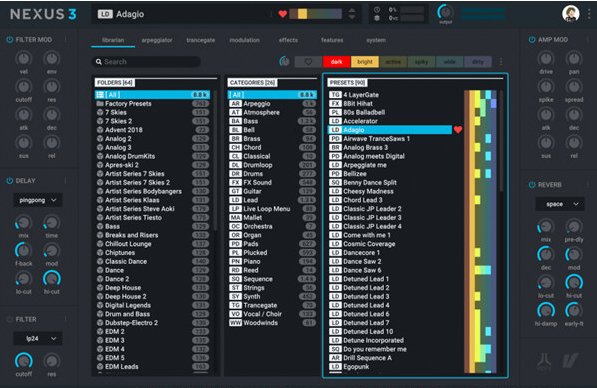Click the yellow bright tag filter

365,62
